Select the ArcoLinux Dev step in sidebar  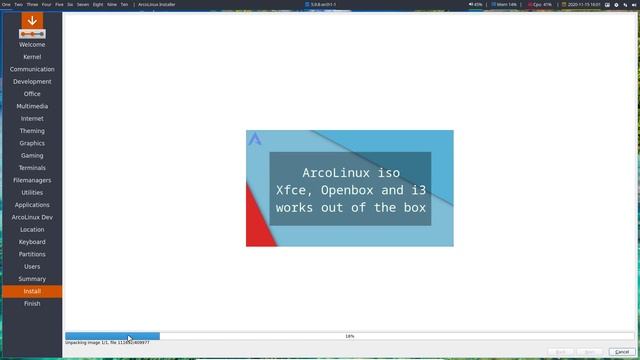click(32, 217)
